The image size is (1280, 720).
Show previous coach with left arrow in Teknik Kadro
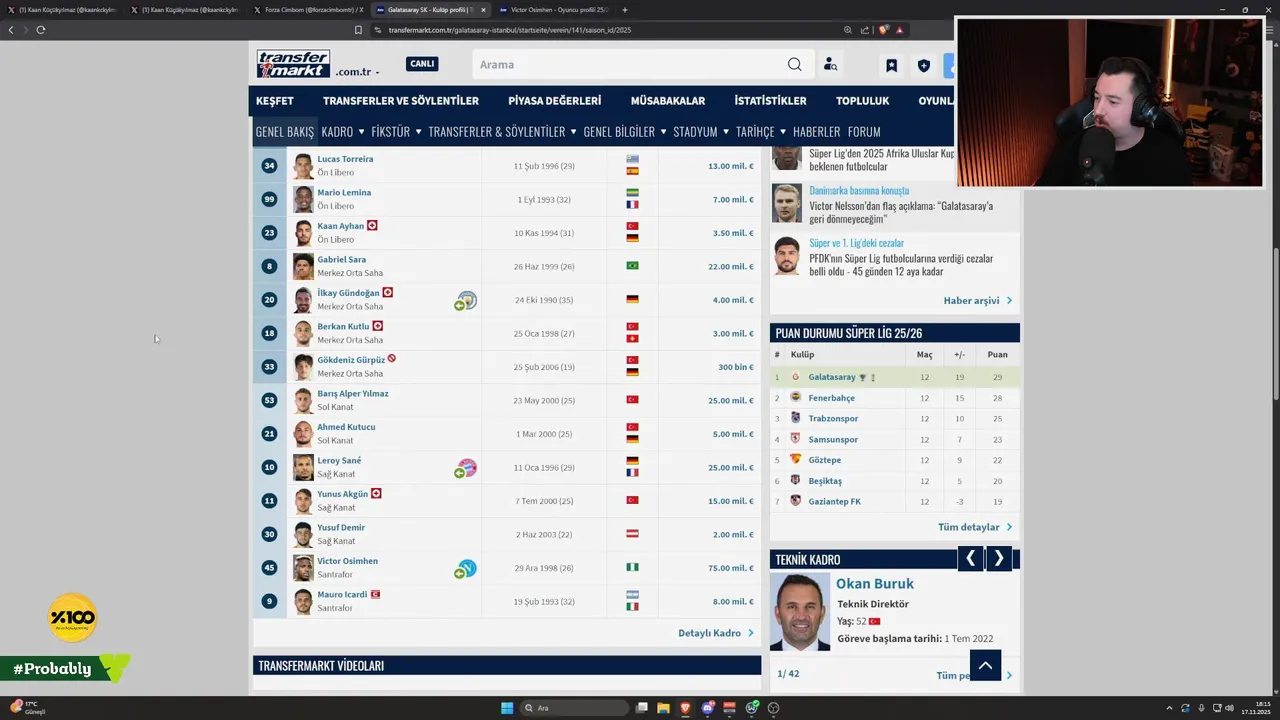970,559
